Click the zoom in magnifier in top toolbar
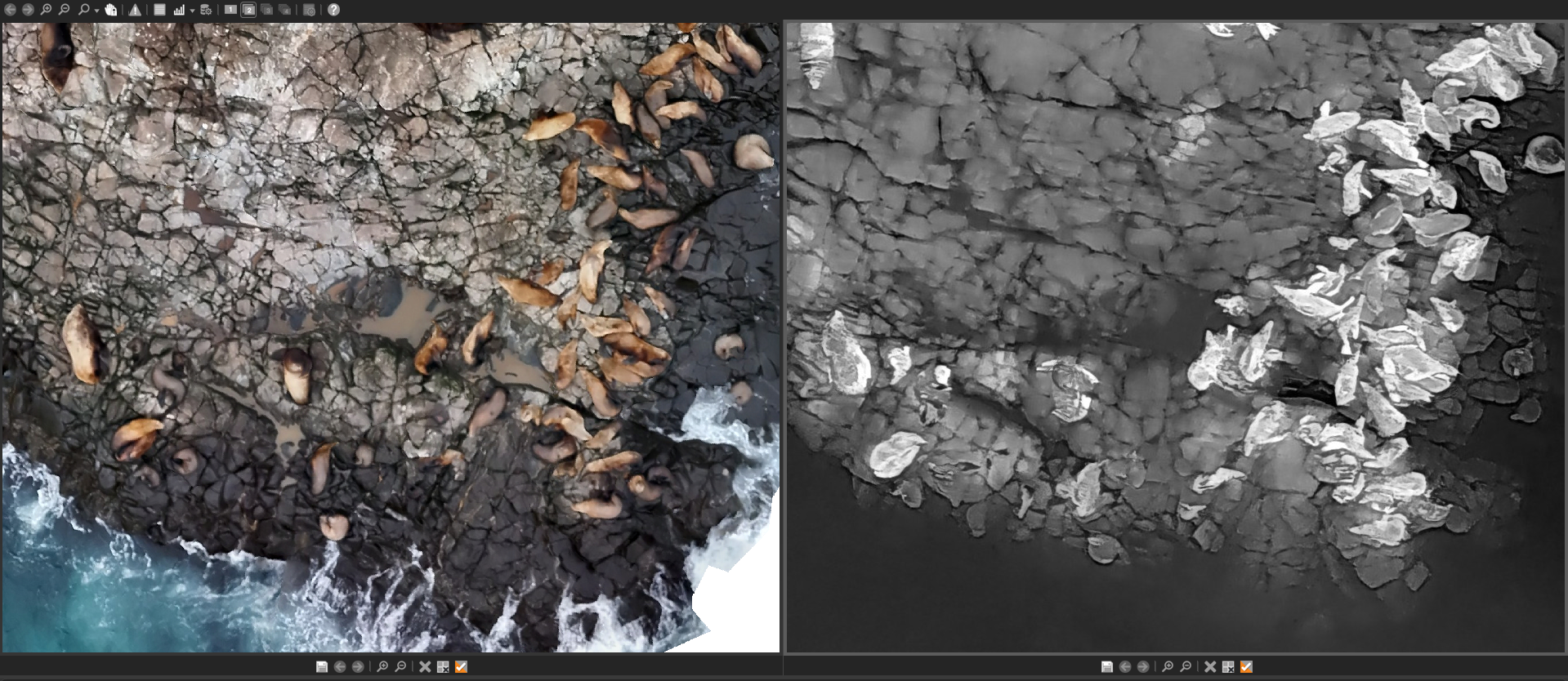Screen dimensions: 1568x681 click(46, 10)
